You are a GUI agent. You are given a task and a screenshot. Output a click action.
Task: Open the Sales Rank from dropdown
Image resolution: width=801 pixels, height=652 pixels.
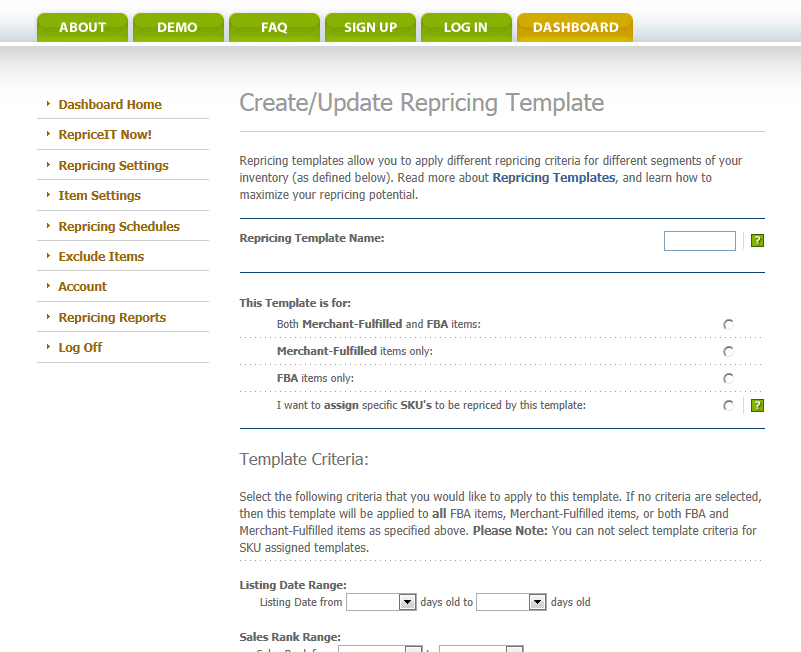(380, 649)
